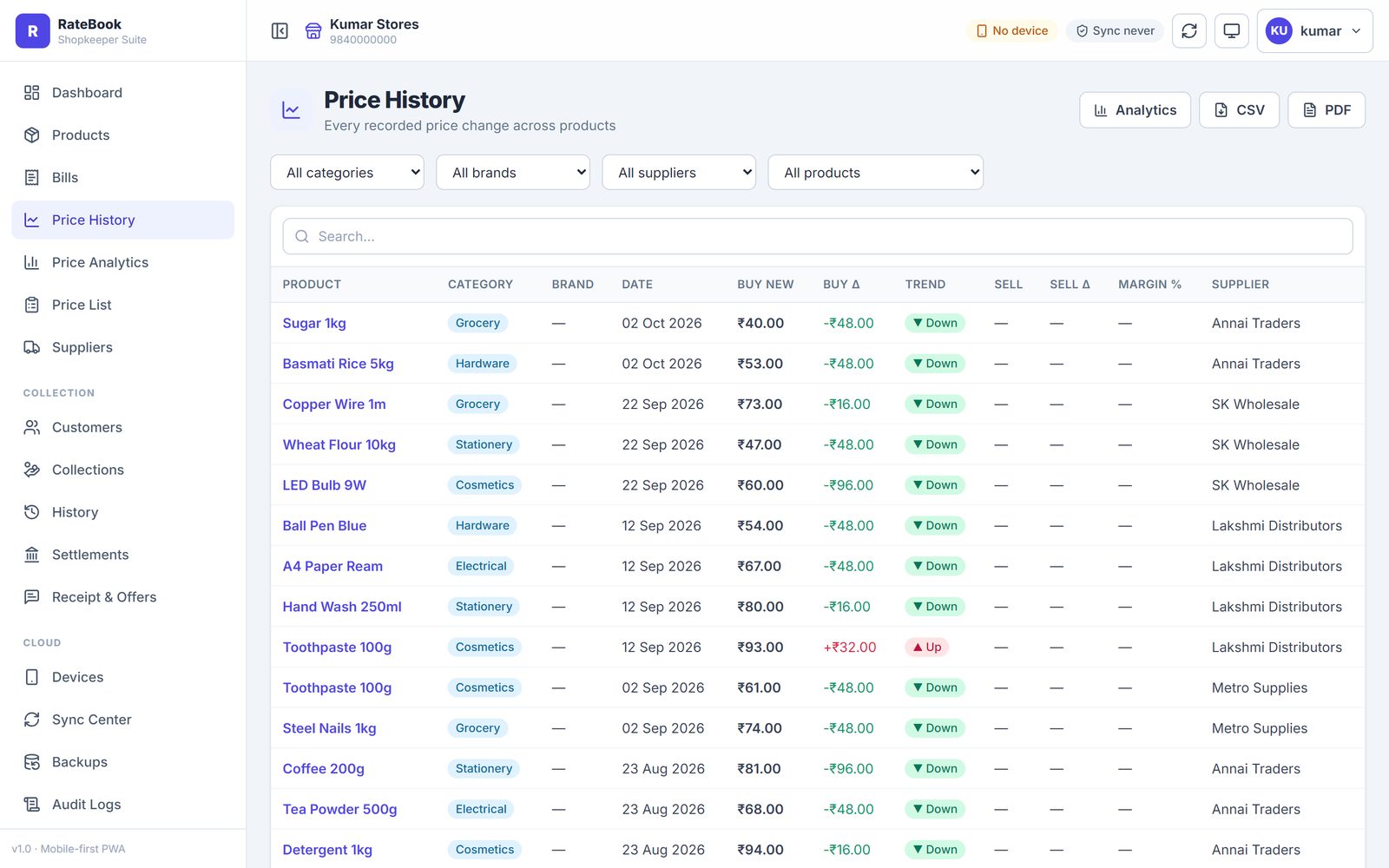Click the price history search field
This screenshot has width=1389, height=868.
click(x=818, y=236)
